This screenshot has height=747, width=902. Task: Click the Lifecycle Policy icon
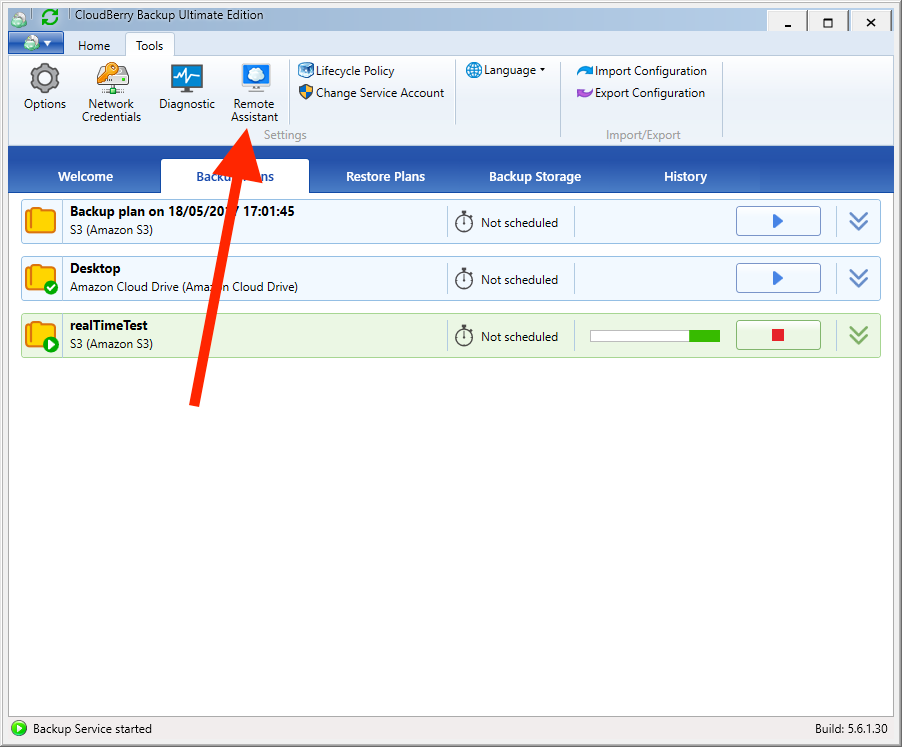[306, 70]
